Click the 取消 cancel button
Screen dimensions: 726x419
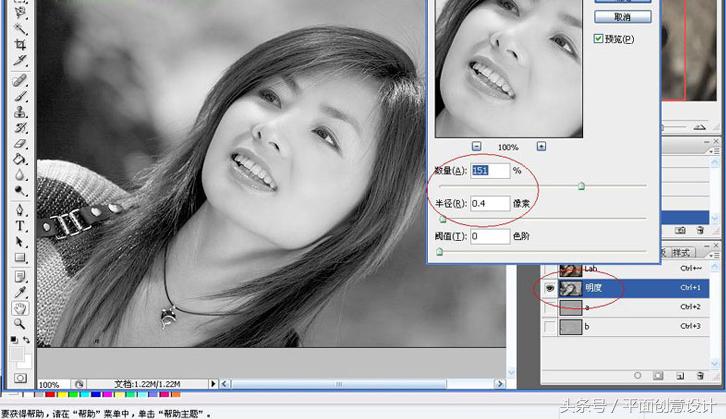(x=622, y=17)
